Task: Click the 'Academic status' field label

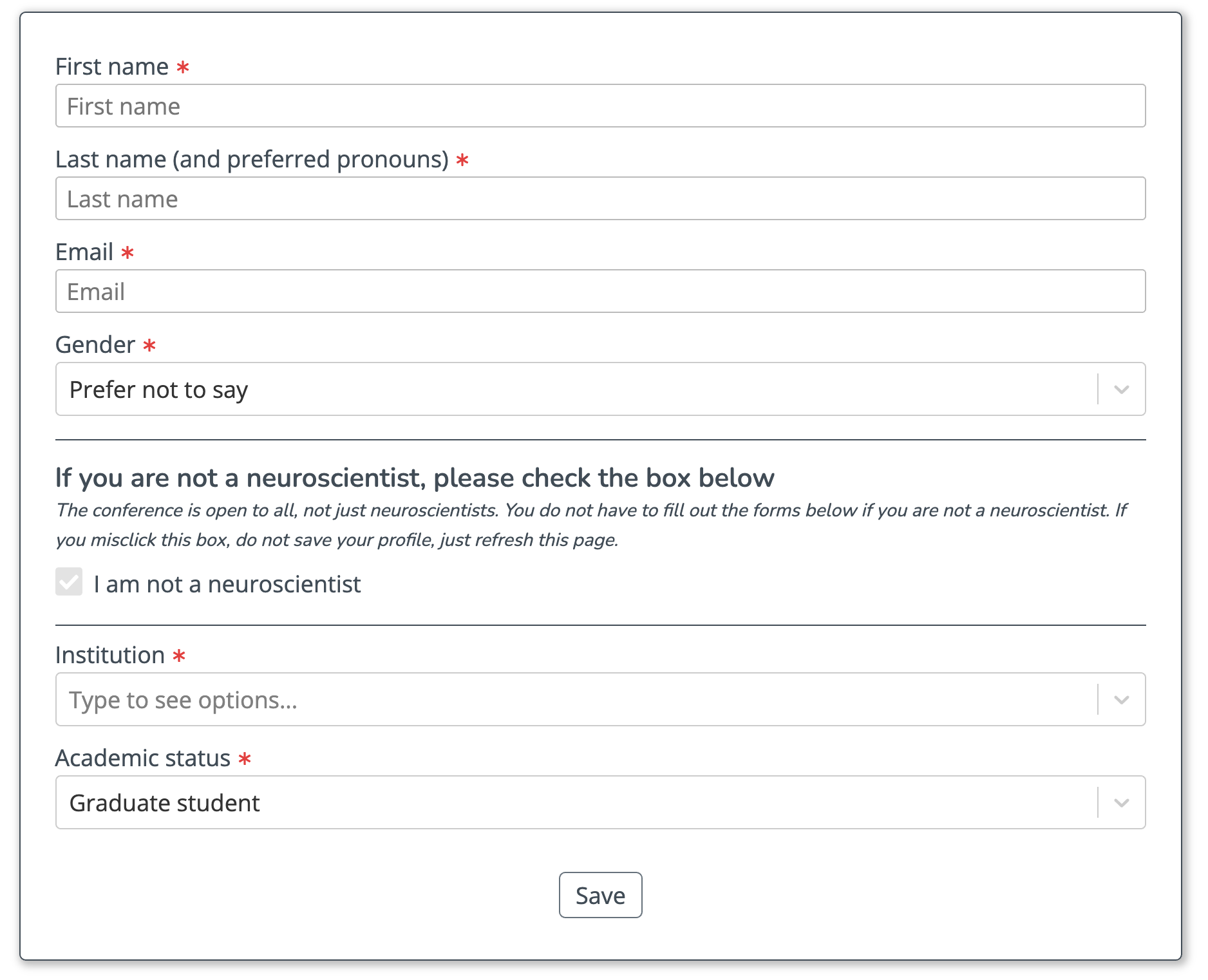Action: [143, 759]
